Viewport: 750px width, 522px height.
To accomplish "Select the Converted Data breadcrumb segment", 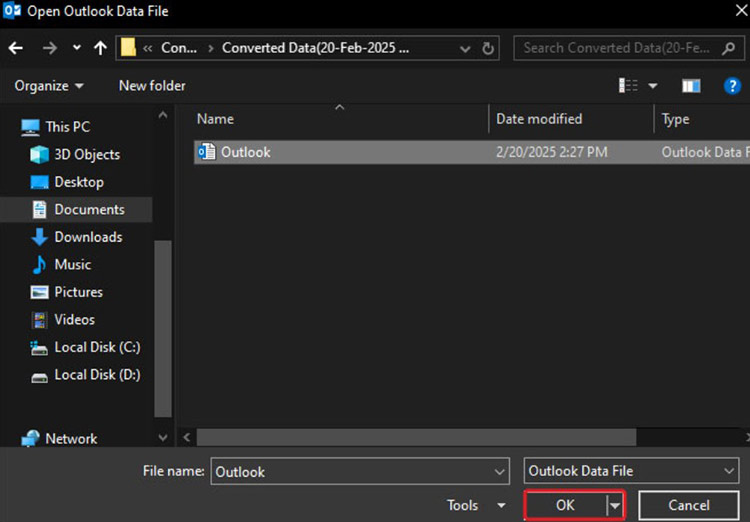I will click(315, 48).
